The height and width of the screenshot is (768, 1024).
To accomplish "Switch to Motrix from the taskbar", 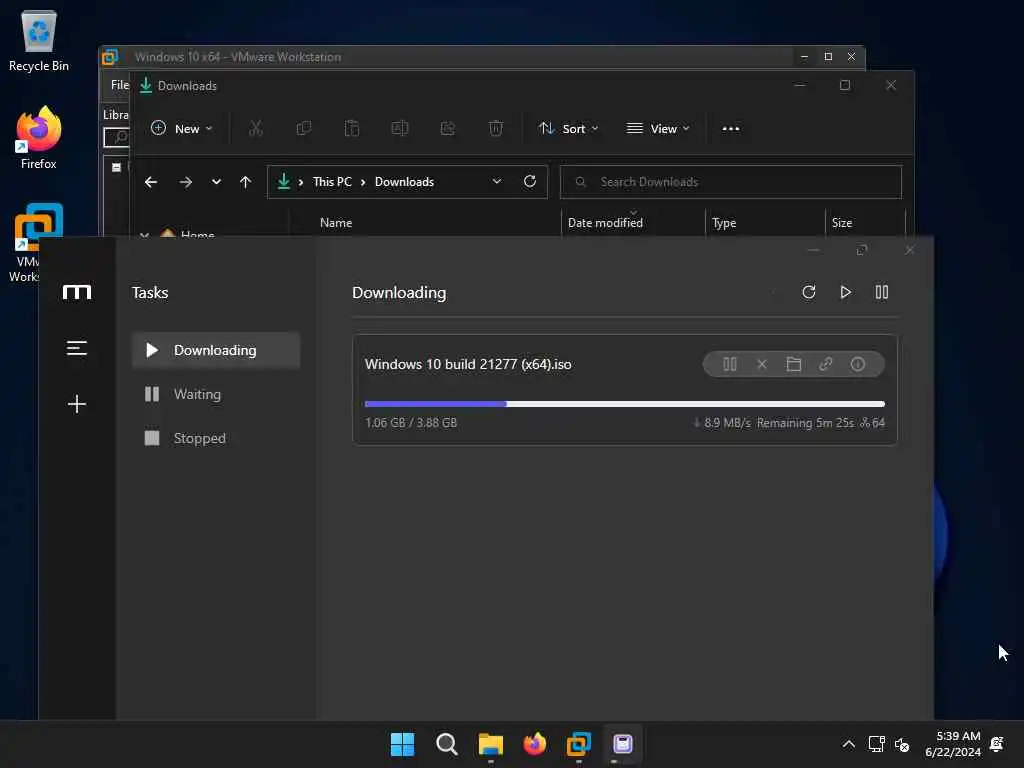I will tap(622, 744).
